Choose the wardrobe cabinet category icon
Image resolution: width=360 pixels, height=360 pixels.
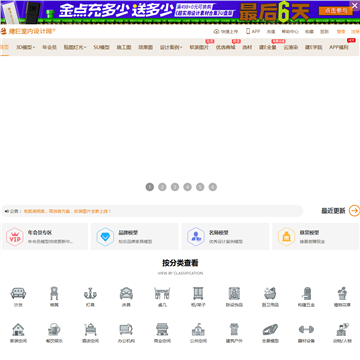(198, 293)
